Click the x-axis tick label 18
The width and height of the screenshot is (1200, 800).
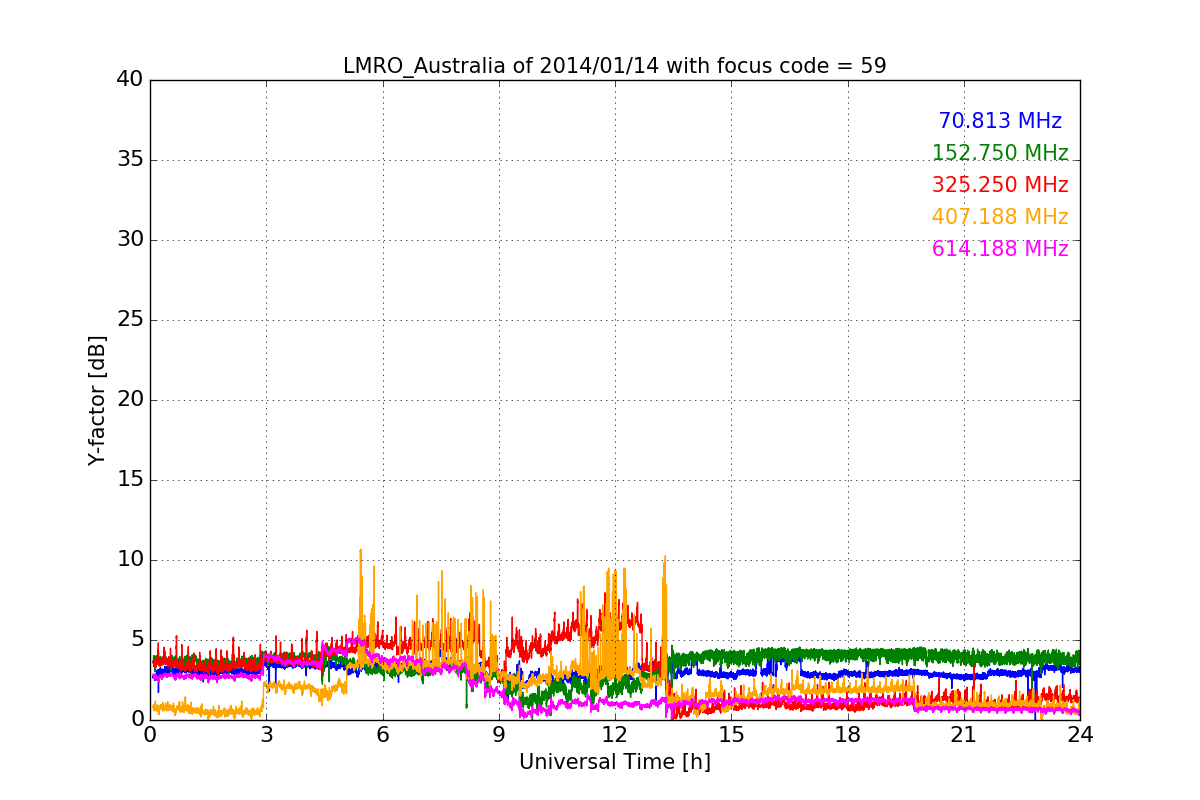coord(847,735)
